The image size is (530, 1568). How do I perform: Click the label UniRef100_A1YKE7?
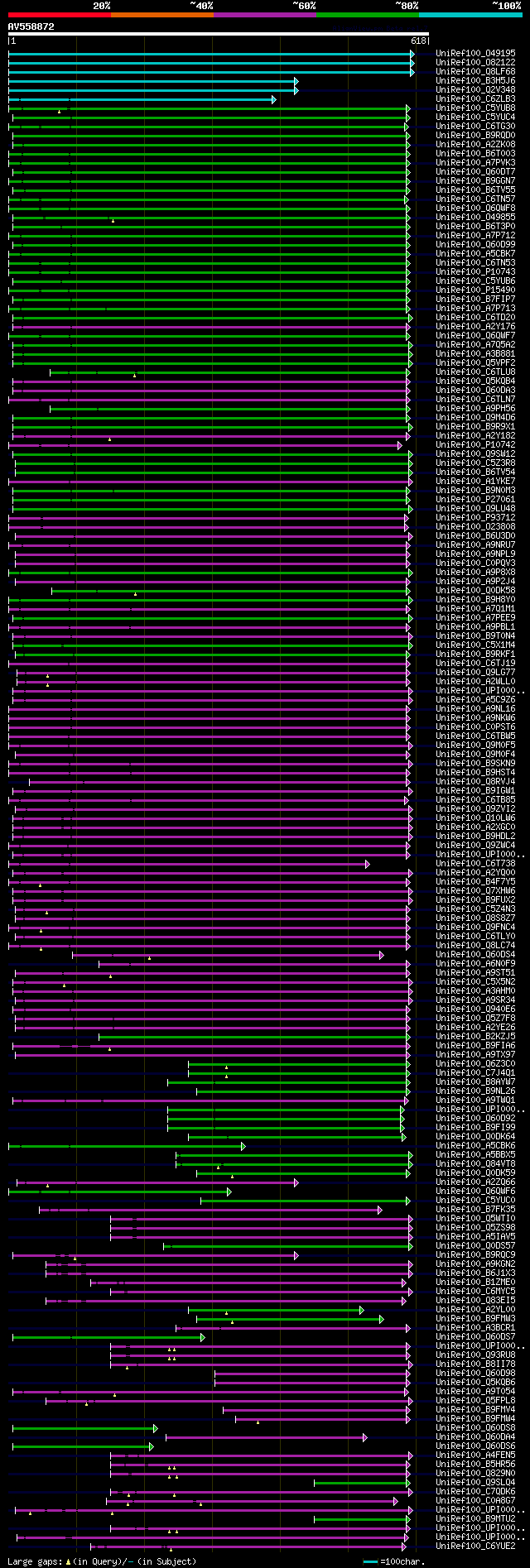(476, 481)
